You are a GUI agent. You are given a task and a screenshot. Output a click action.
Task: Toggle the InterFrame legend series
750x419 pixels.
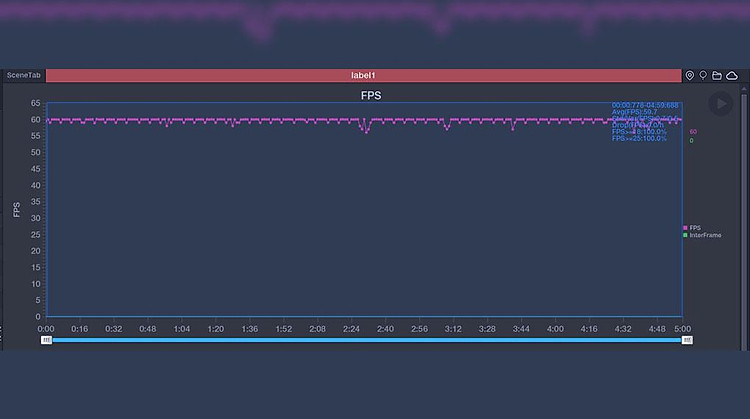click(x=702, y=235)
